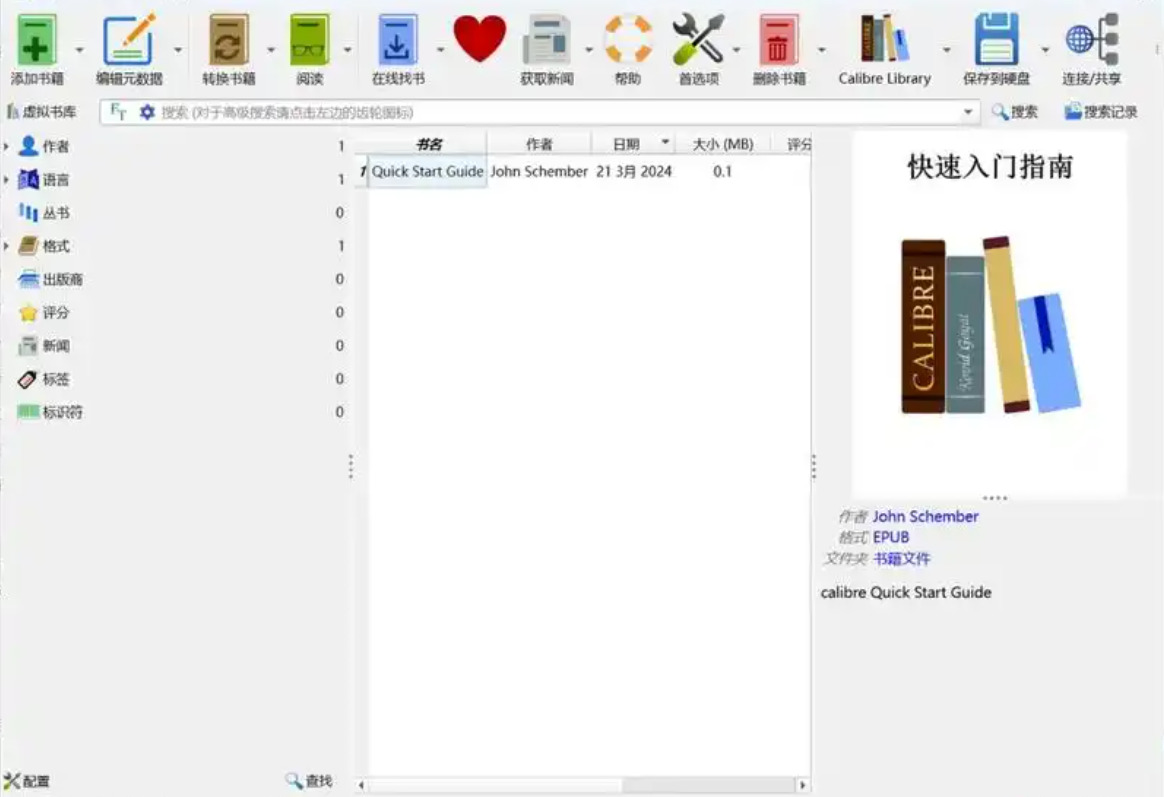Open the Virtual library (虚拟书库) button
The height and width of the screenshot is (797, 1164).
click(42, 112)
